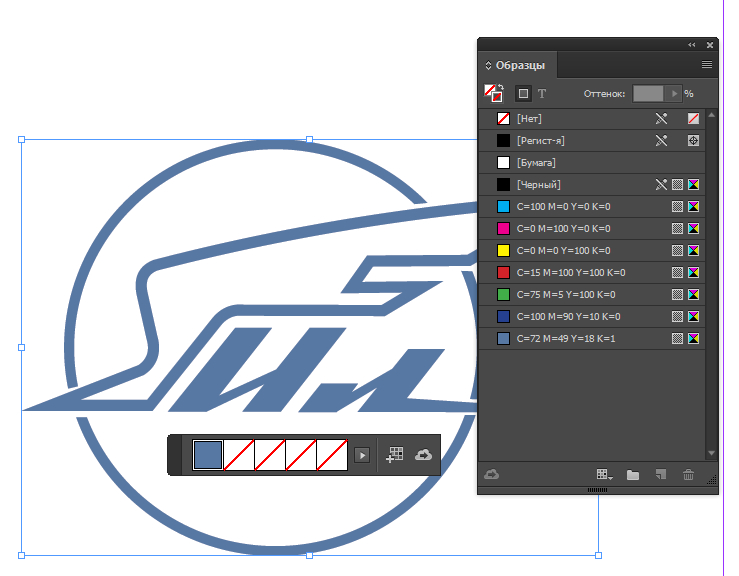Select the [Нет] swatch
Screen dimensions: 739x576
591,119
